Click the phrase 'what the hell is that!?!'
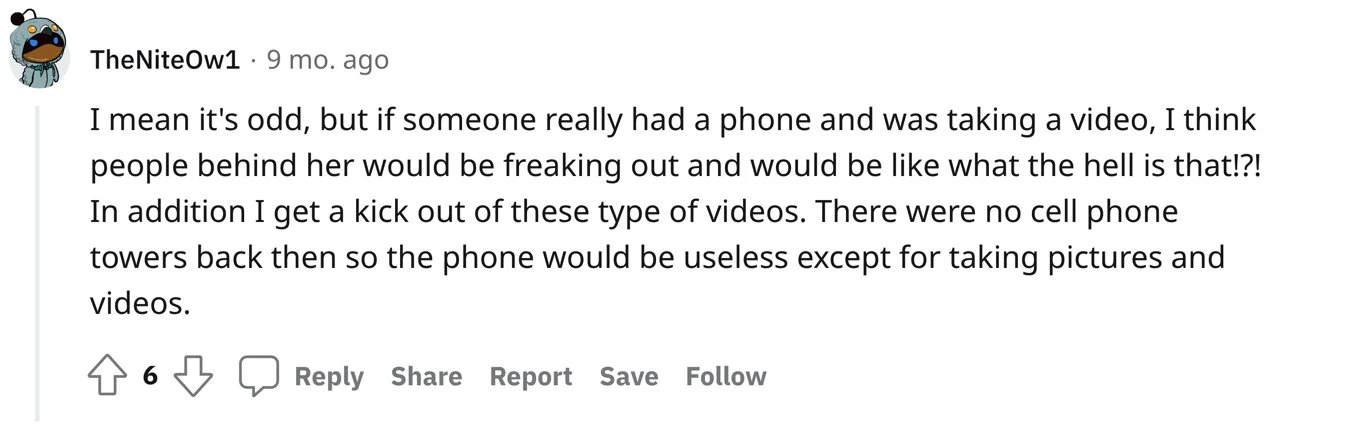The image size is (1360, 435). point(1102,167)
